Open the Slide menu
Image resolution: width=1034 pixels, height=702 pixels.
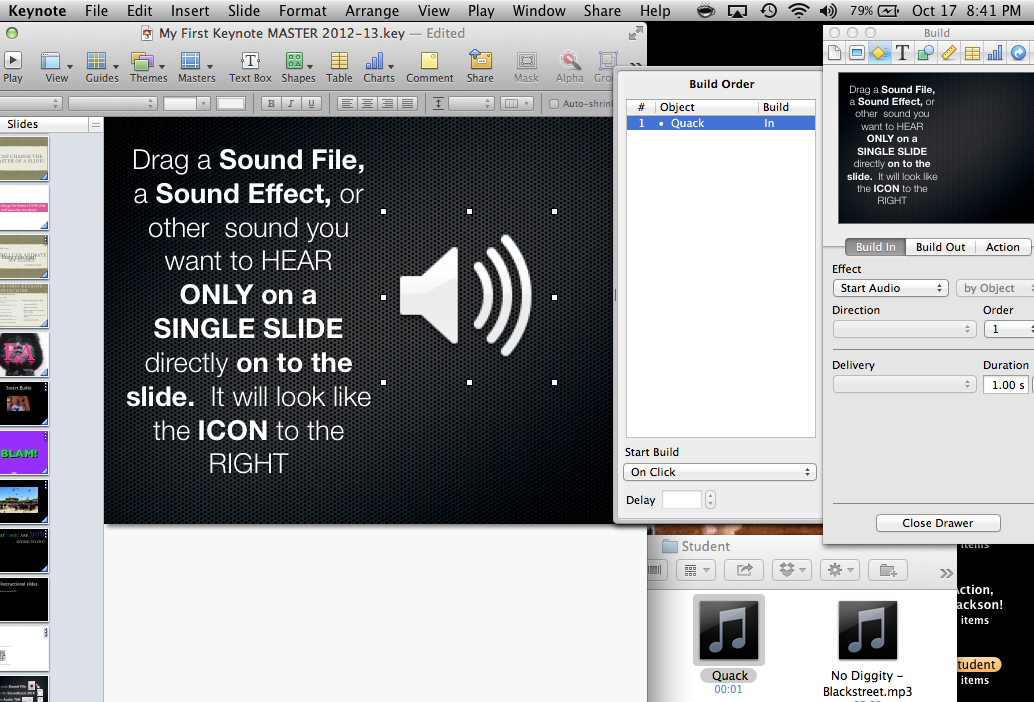(244, 11)
